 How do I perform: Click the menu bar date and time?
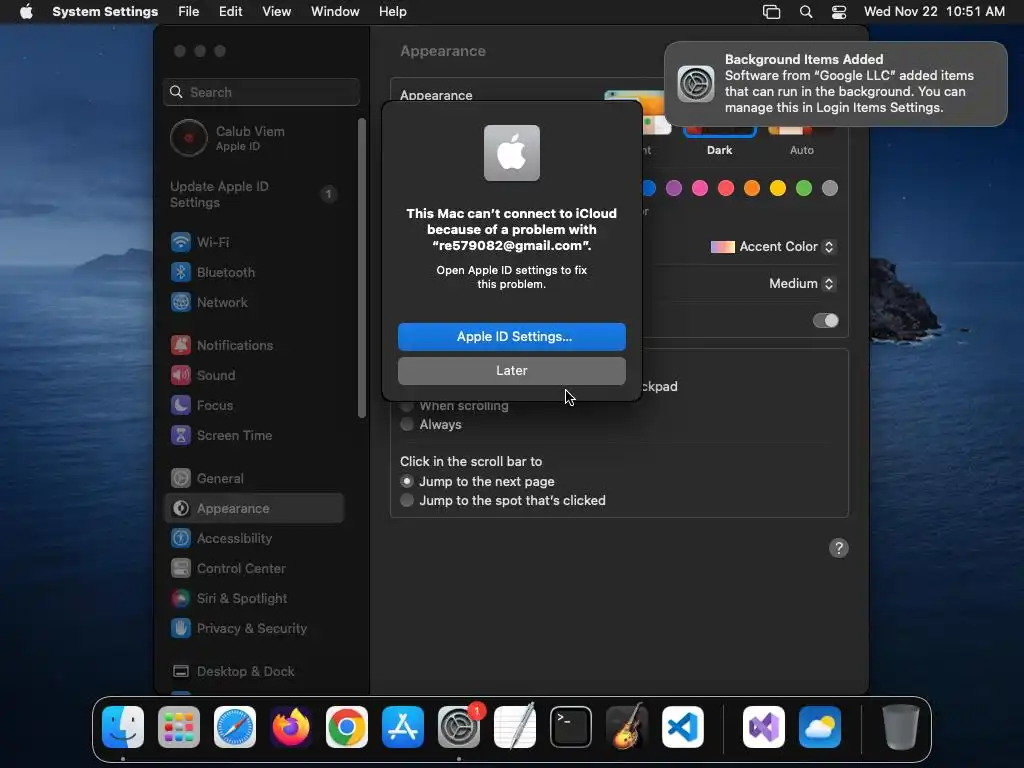click(934, 12)
